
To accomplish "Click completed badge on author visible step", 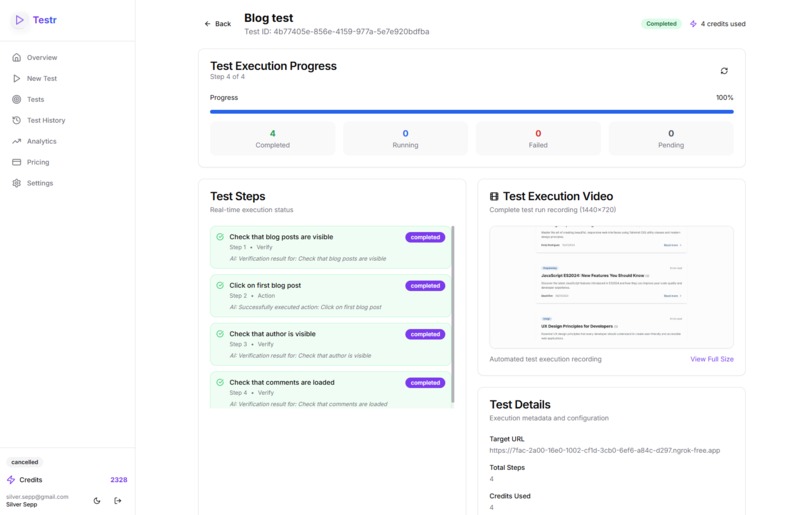I will pyautogui.click(x=425, y=334).
